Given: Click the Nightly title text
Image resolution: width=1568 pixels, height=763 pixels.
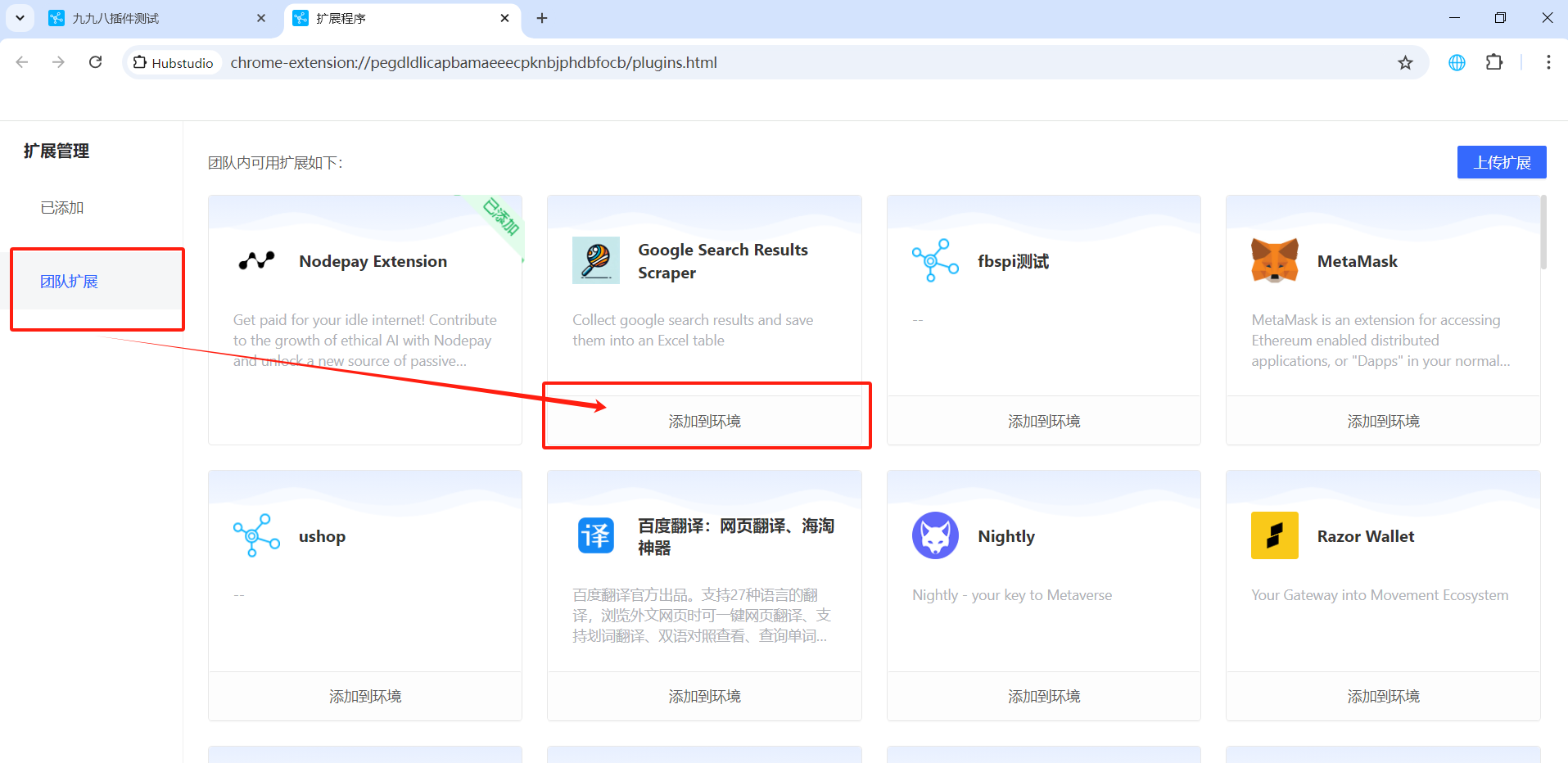Looking at the screenshot, I should tap(1006, 536).
